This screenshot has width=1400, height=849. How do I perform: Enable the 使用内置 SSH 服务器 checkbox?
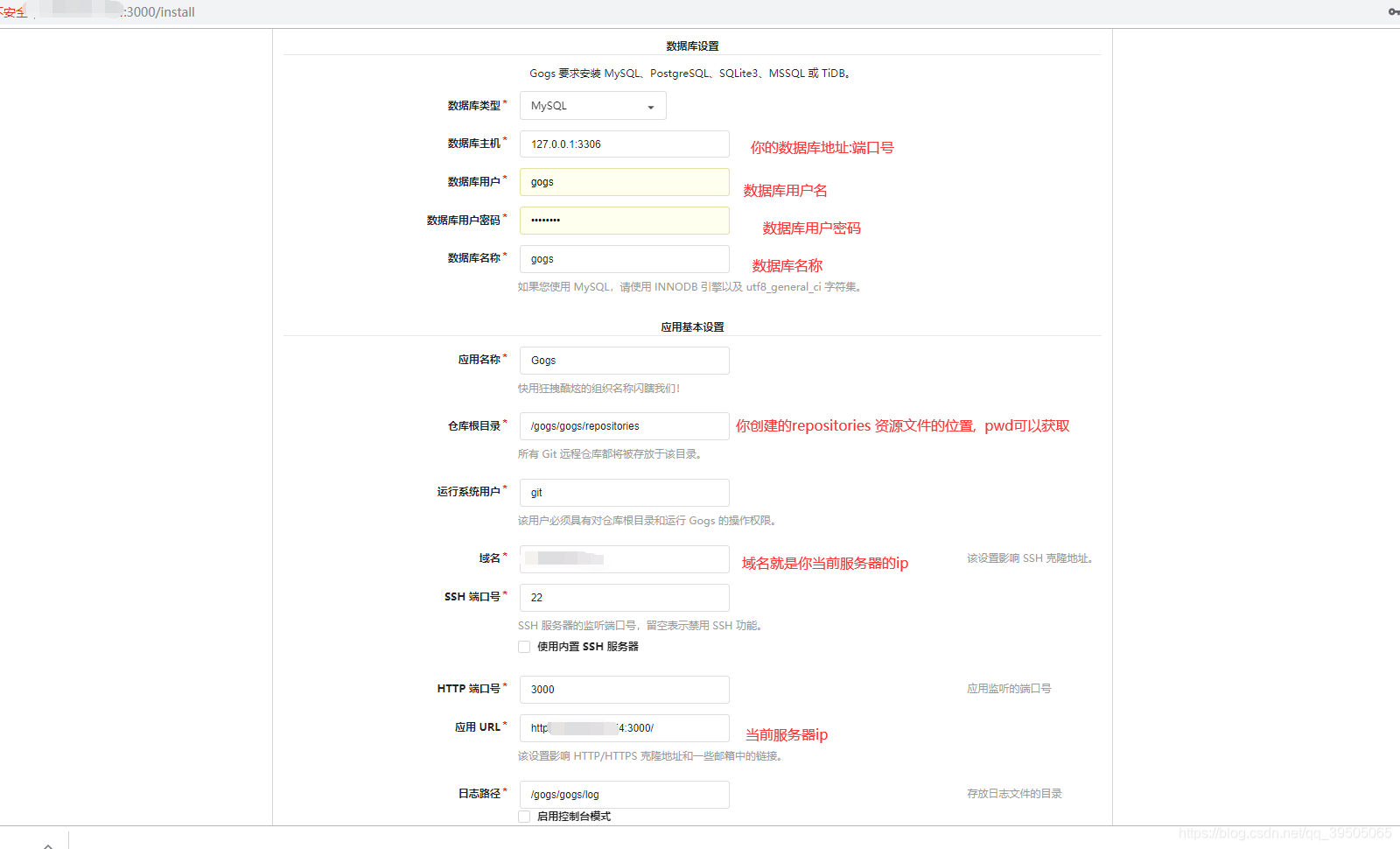tap(524, 647)
